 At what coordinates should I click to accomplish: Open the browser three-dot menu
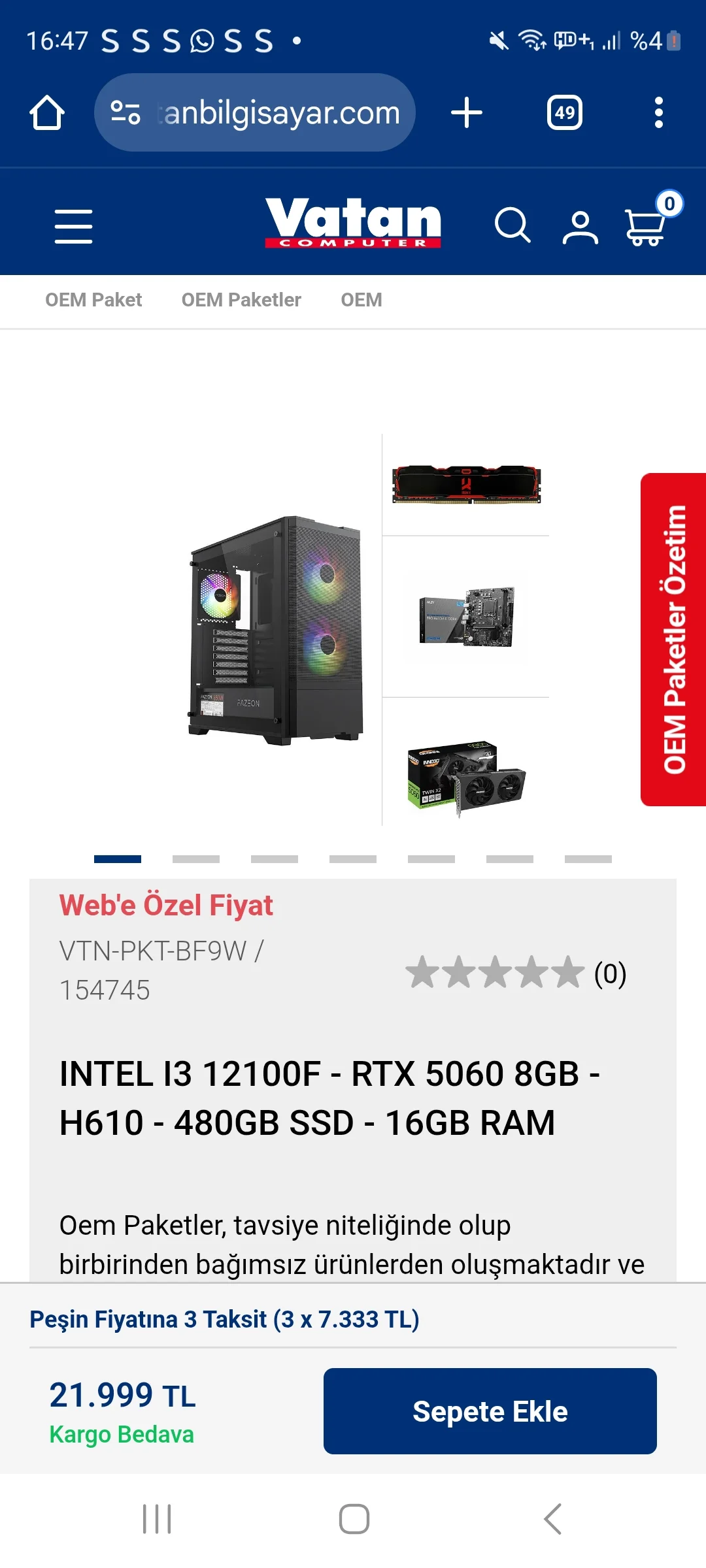(659, 112)
